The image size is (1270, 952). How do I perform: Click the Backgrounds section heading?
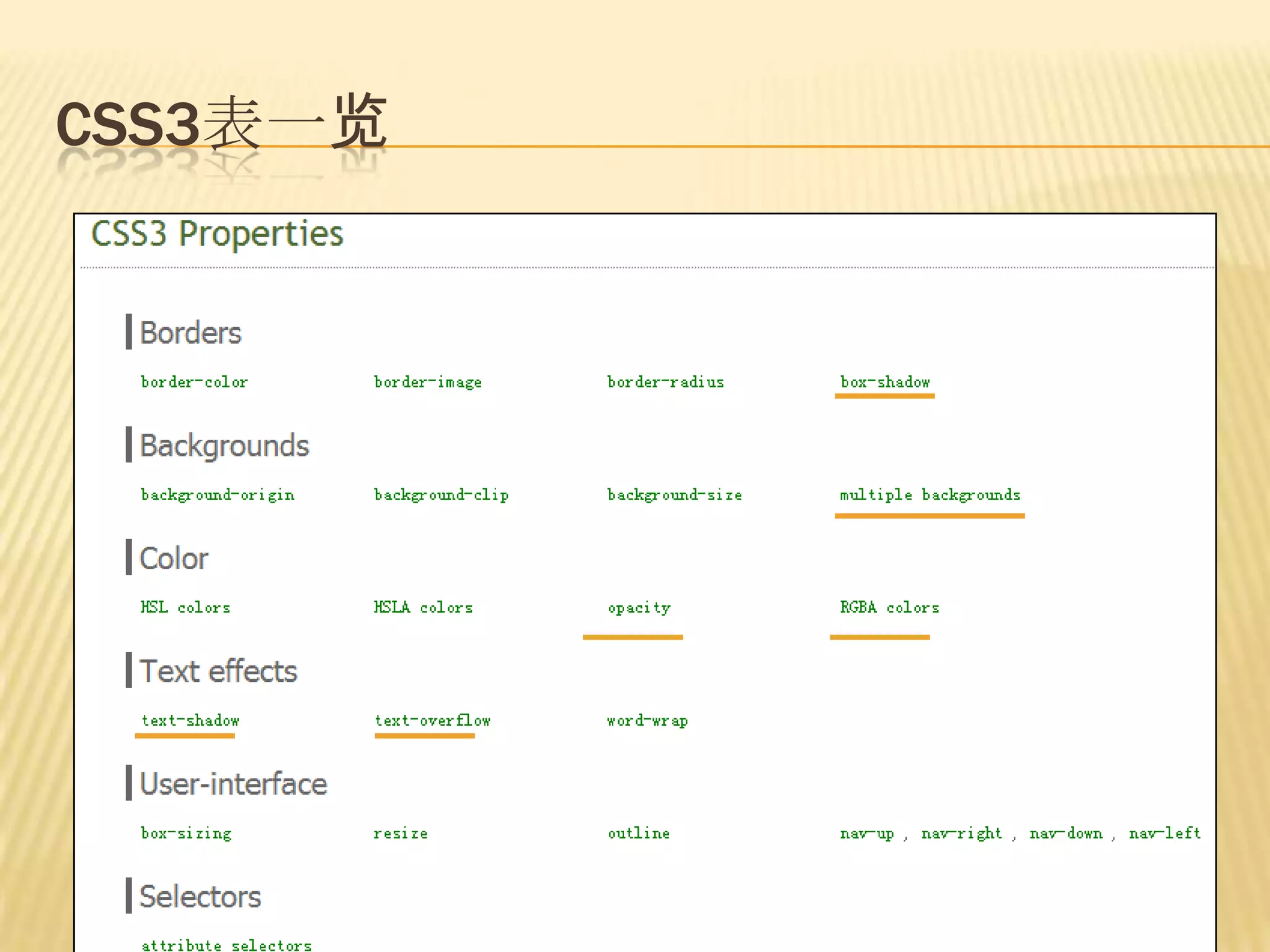(x=224, y=446)
